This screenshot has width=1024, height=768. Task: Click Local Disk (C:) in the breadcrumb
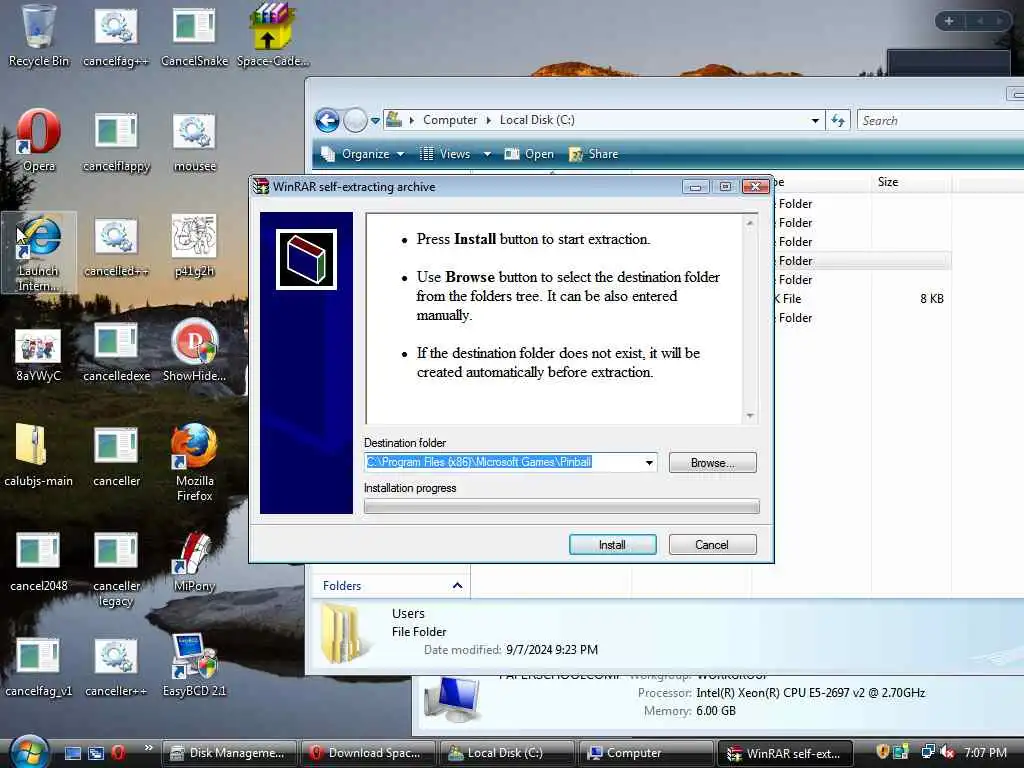coord(537,120)
